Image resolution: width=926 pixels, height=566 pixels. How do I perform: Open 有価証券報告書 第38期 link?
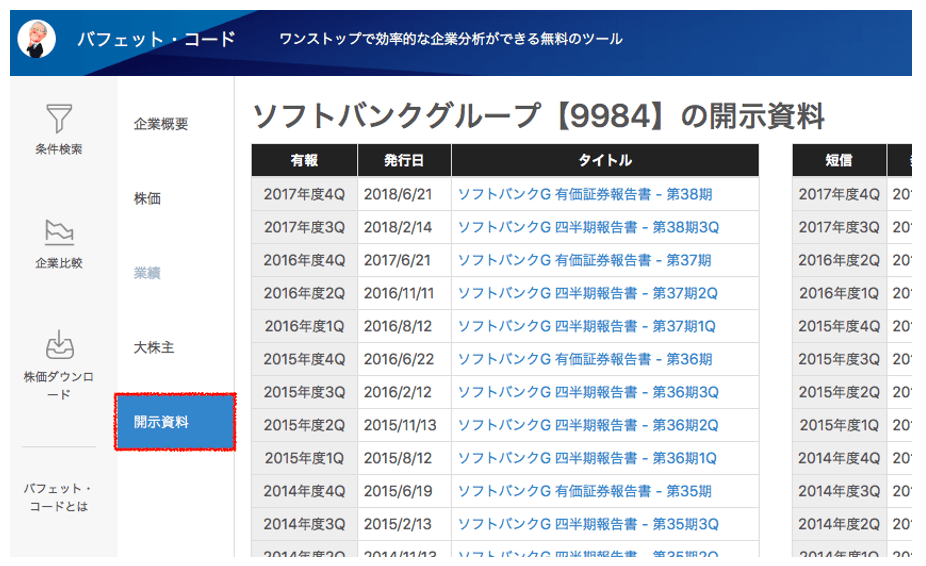(x=585, y=194)
